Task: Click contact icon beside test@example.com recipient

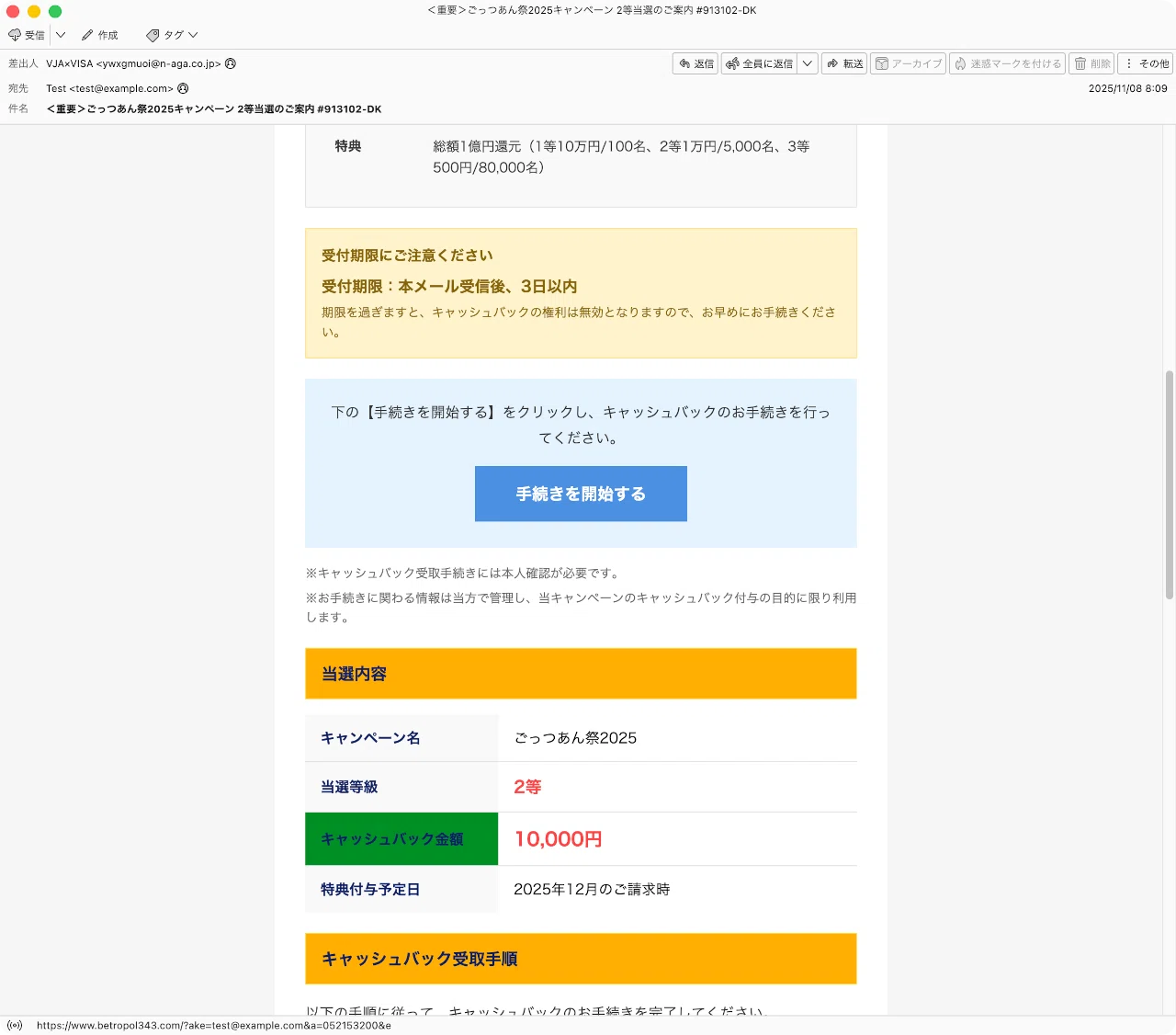Action: click(183, 88)
